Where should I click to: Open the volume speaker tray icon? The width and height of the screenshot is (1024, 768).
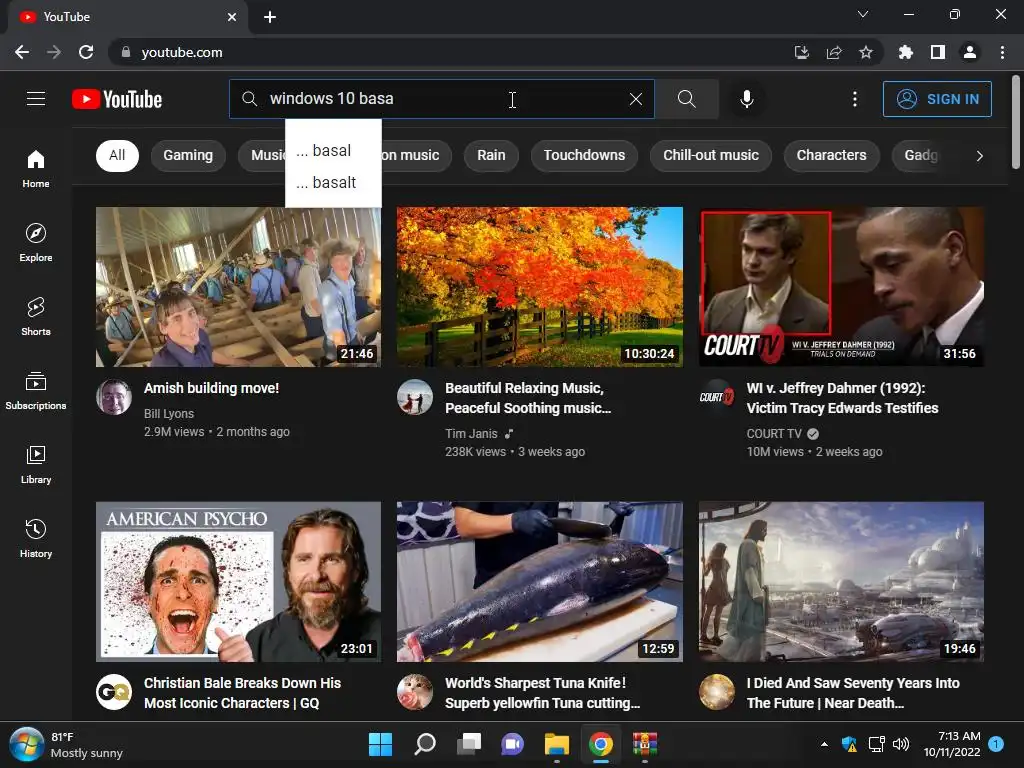pyautogui.click(x=901, y=744)
